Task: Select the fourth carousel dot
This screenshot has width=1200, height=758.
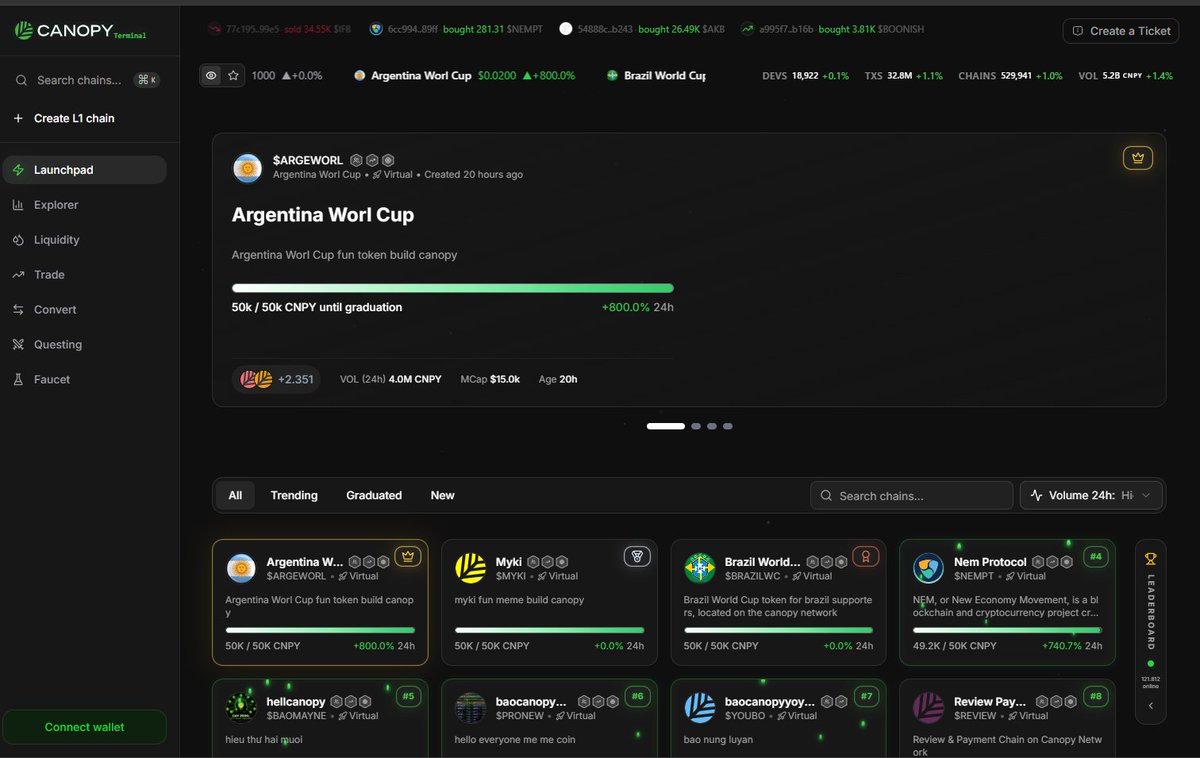Action: click(728, 426)
